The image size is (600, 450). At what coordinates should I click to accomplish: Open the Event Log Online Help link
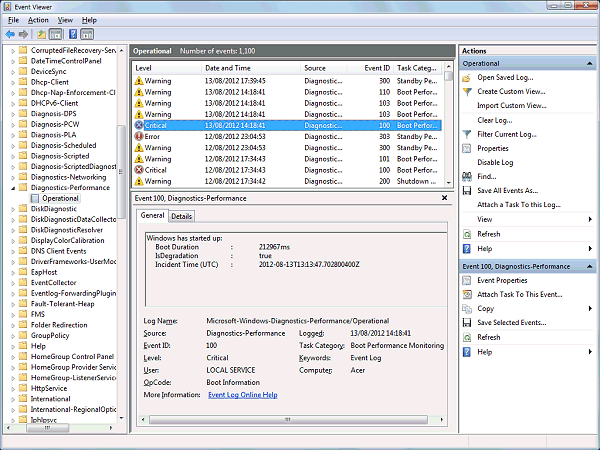pos(242,395)
